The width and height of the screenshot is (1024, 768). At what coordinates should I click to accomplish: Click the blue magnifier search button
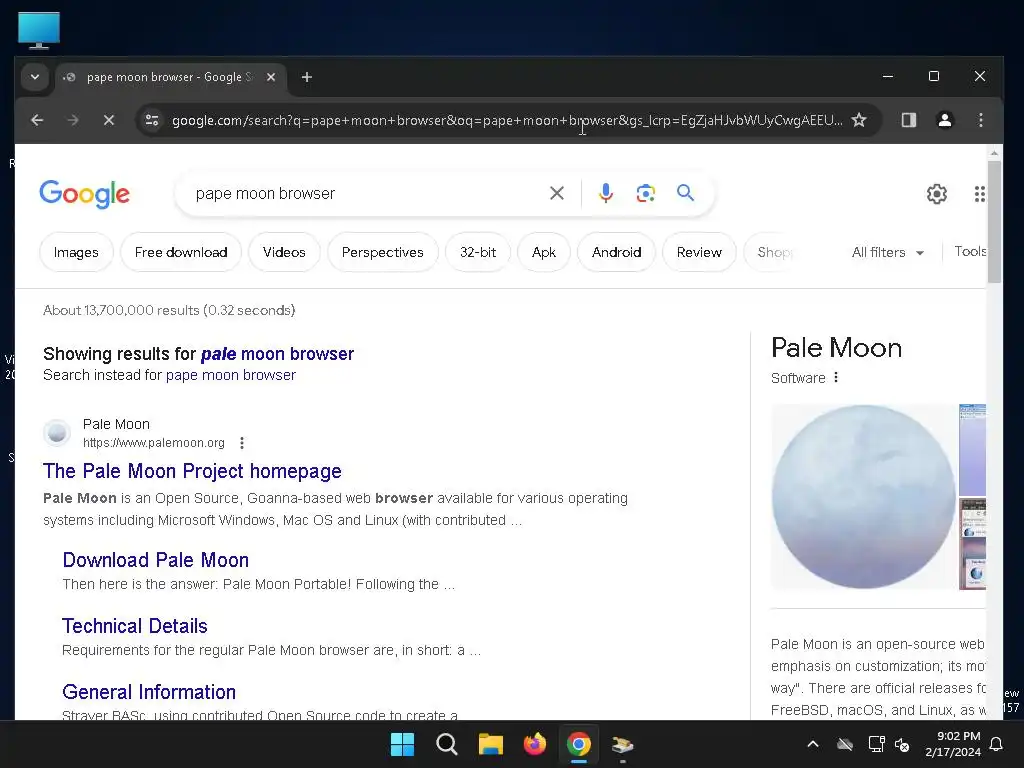pos(685,193)
